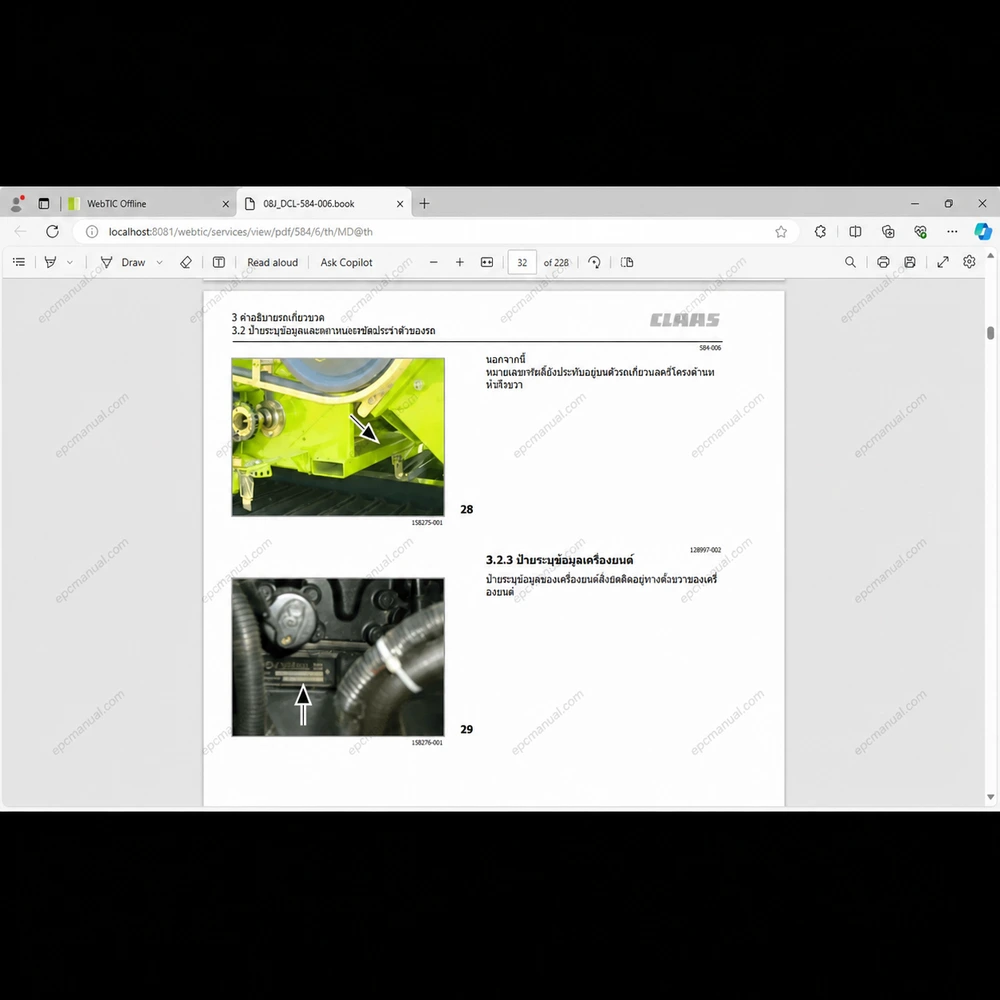Open Browser essentials
The image size is (1000, 1000).
click(x=920, y=232)
